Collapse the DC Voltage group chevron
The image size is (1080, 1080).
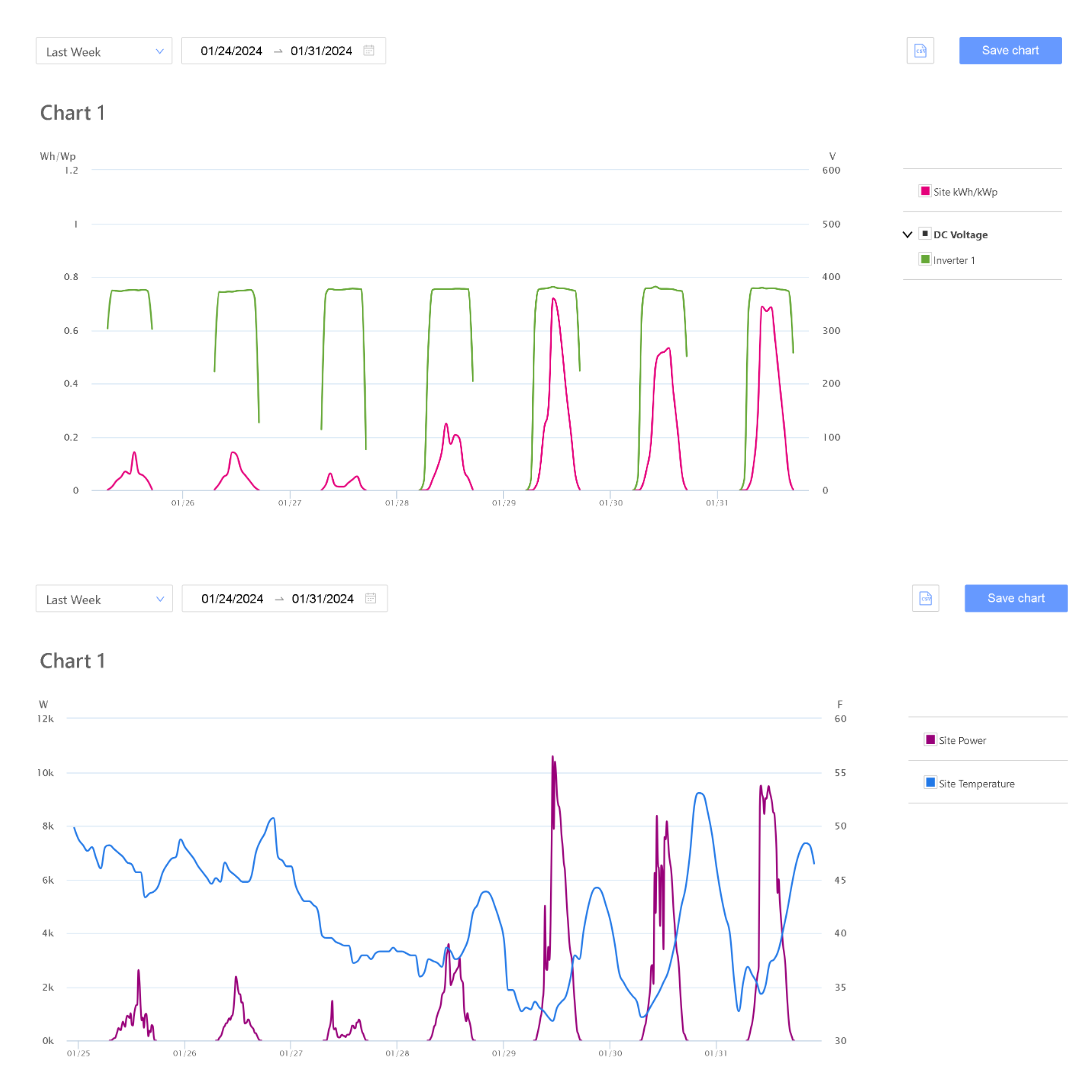click(907, 234)
